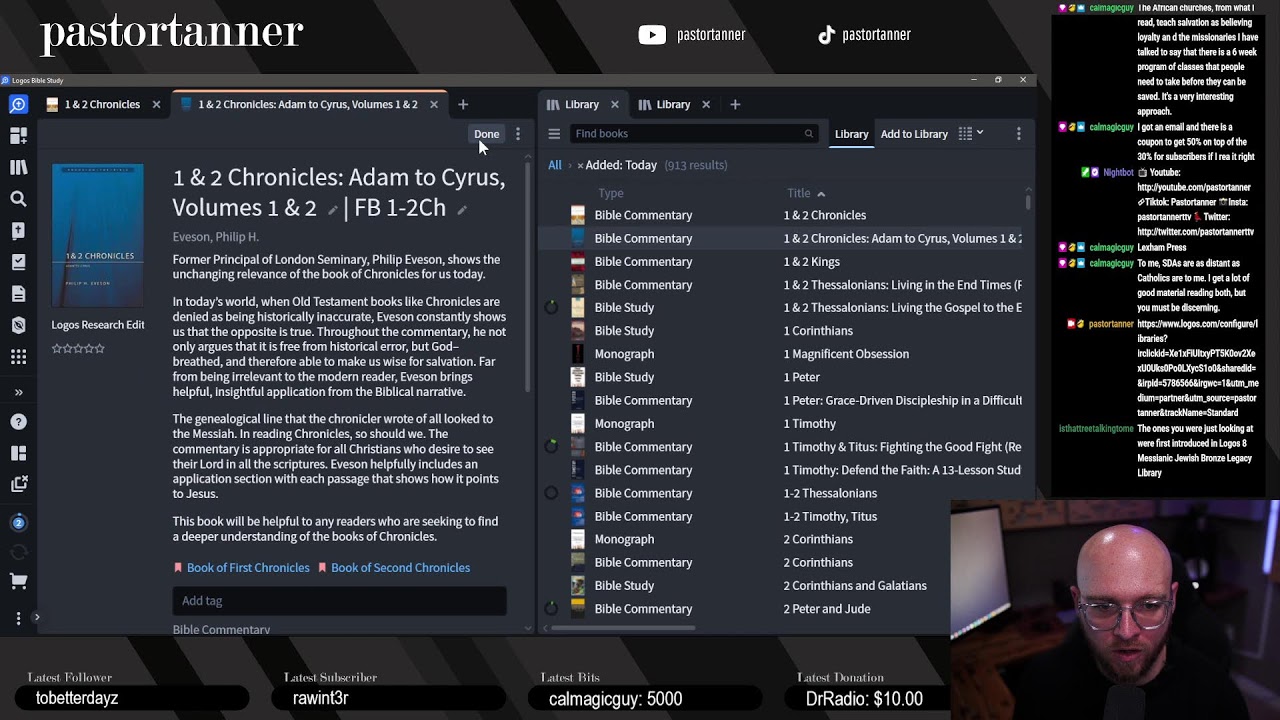Remove the 'Added: Today' filter with its x
1280x720 pixels.
coord(580,166)
